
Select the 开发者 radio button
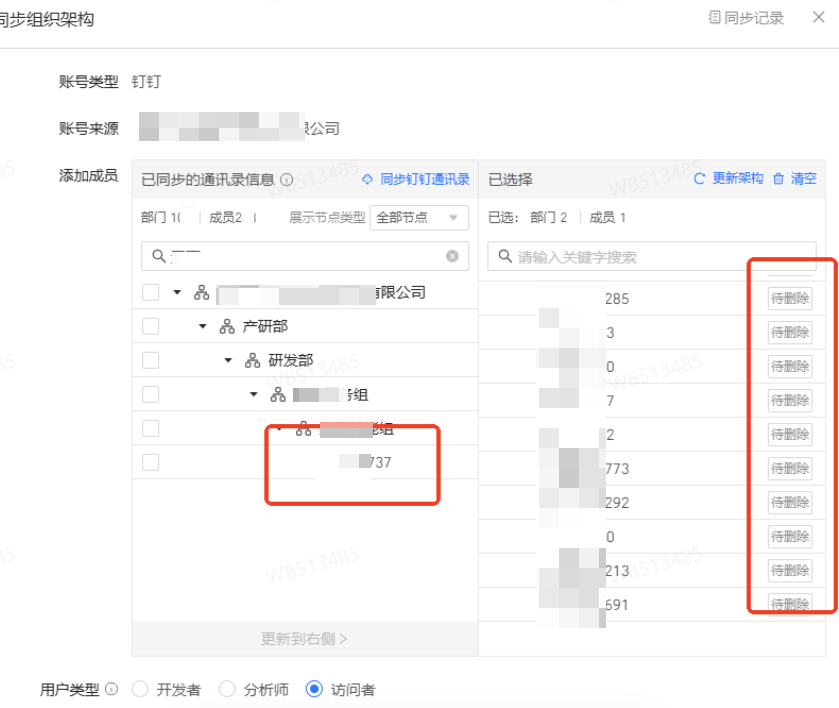point(140,689)
